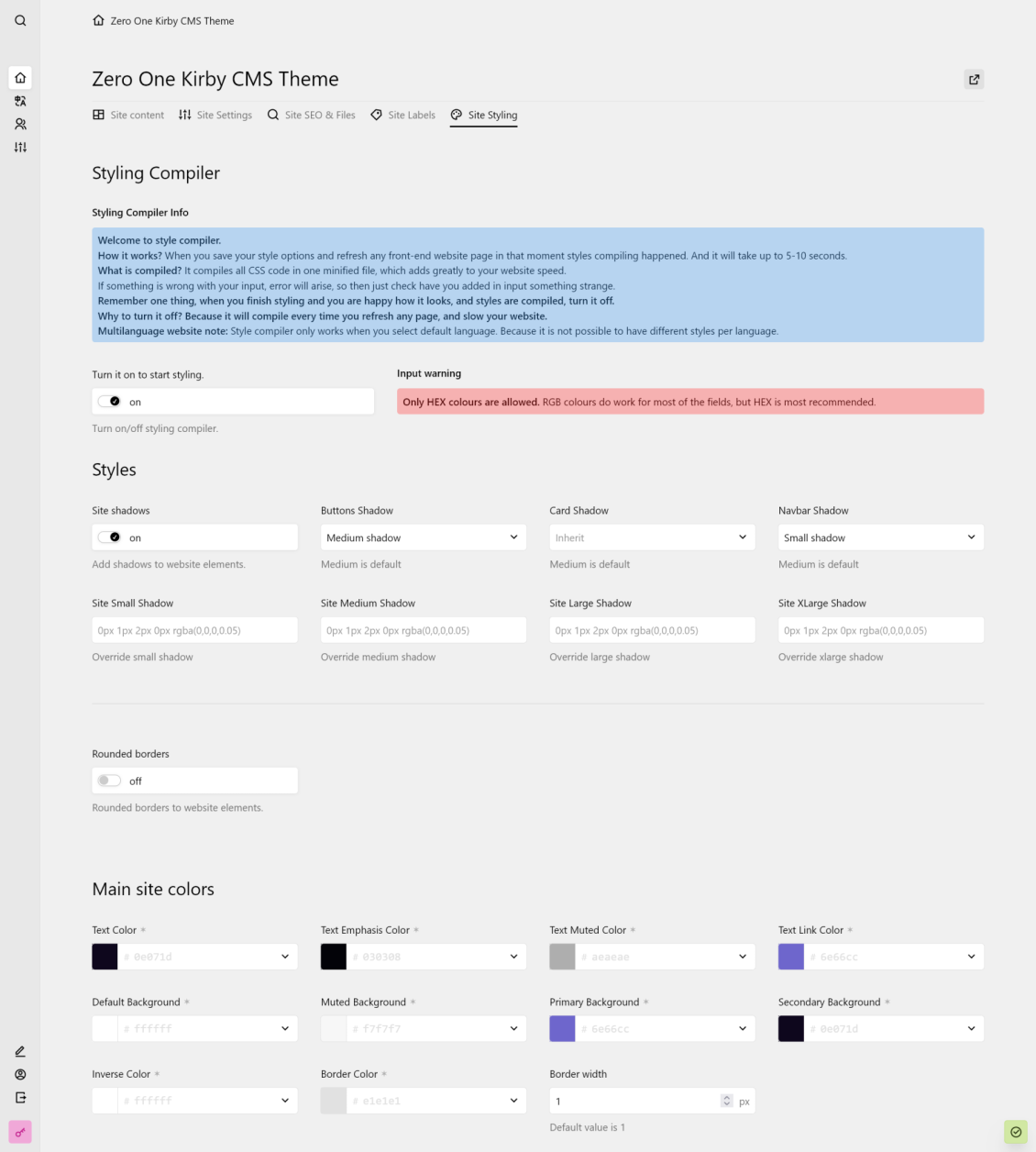Disable the Site shadows toggle
This screenshot has width=1036, height=1152.
pos(111,537)
